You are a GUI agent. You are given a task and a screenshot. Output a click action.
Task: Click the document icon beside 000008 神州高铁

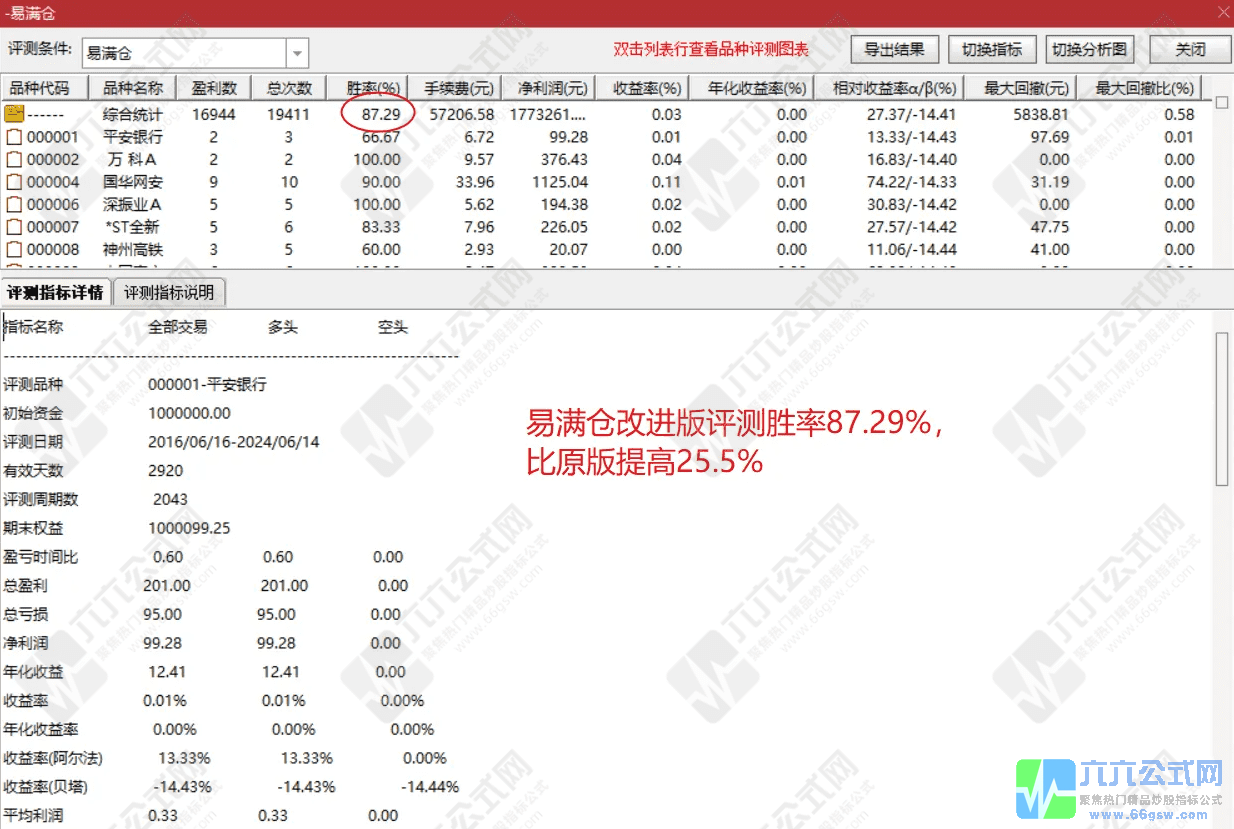tap(14, 250)
